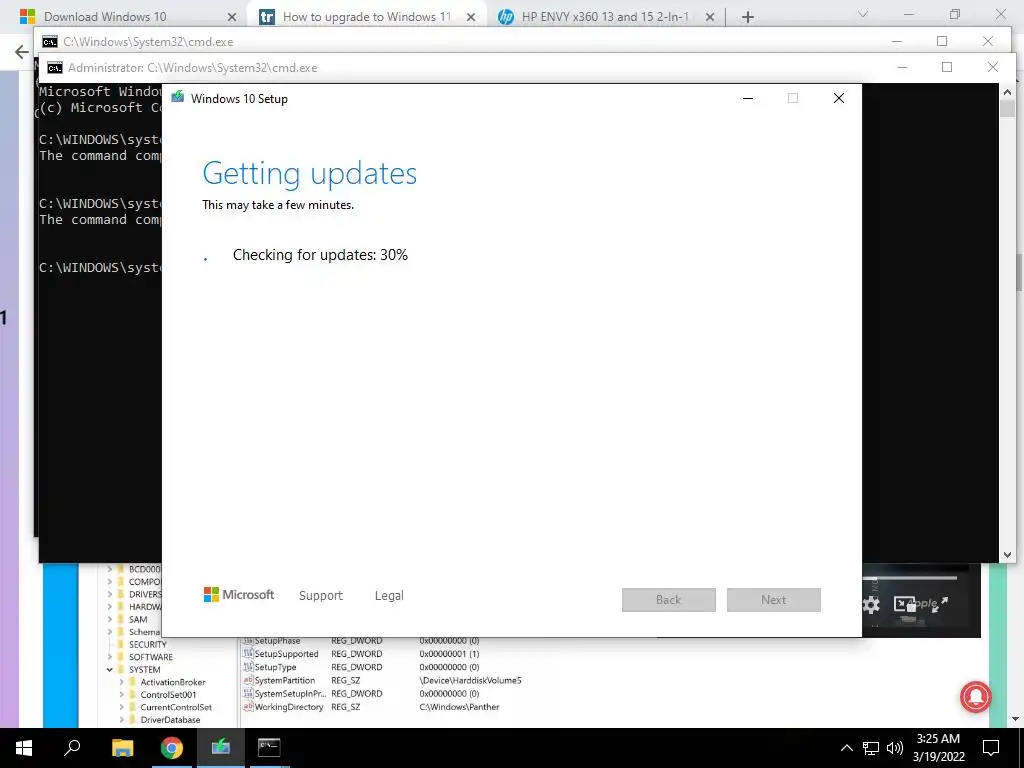Screen dimensions: 1024x768
Task: Expand the ActivationBroker subkey
Action: tap(121, 682)
